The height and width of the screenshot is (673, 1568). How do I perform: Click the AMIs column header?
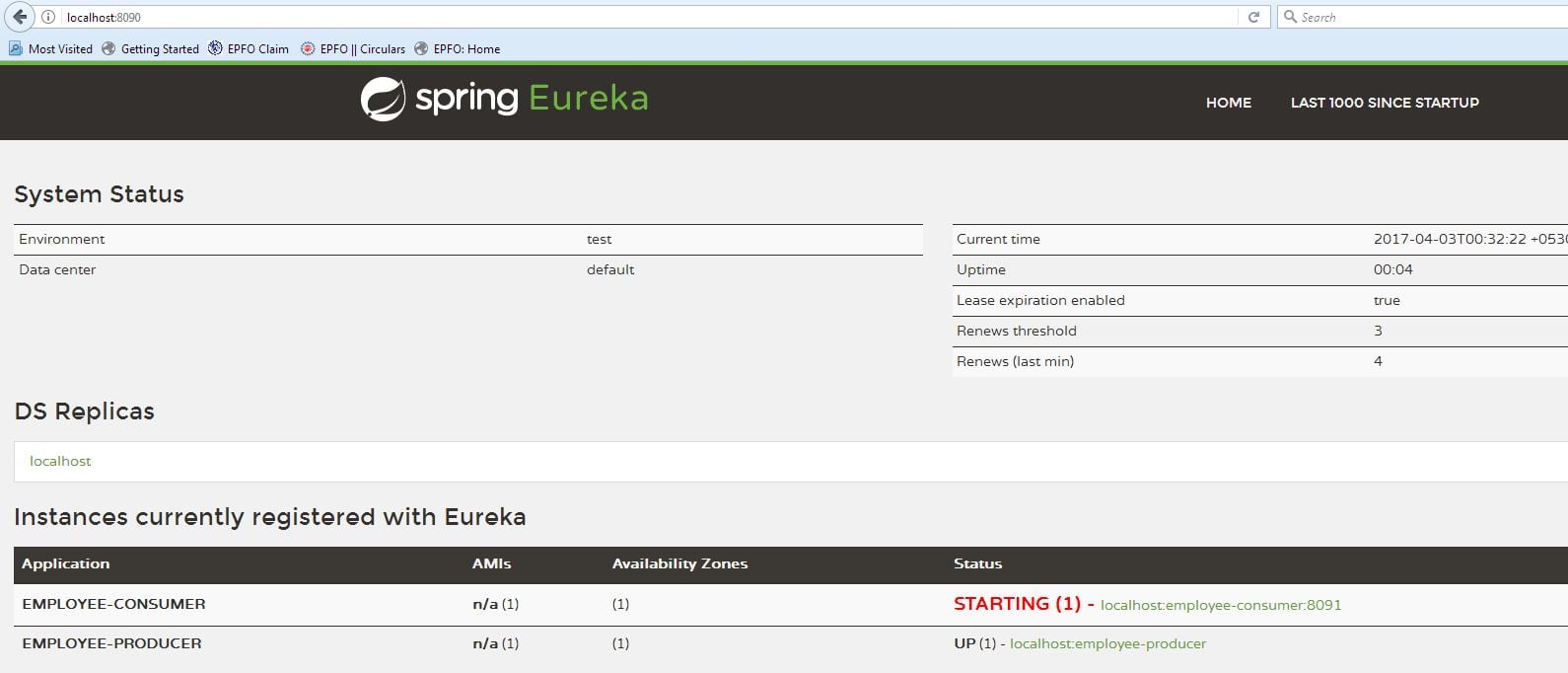491,563
